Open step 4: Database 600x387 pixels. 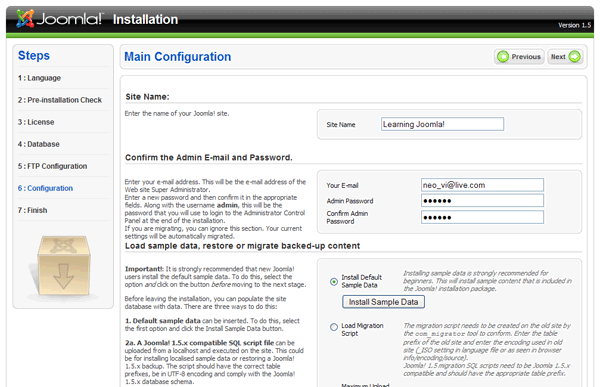point(39,144)
